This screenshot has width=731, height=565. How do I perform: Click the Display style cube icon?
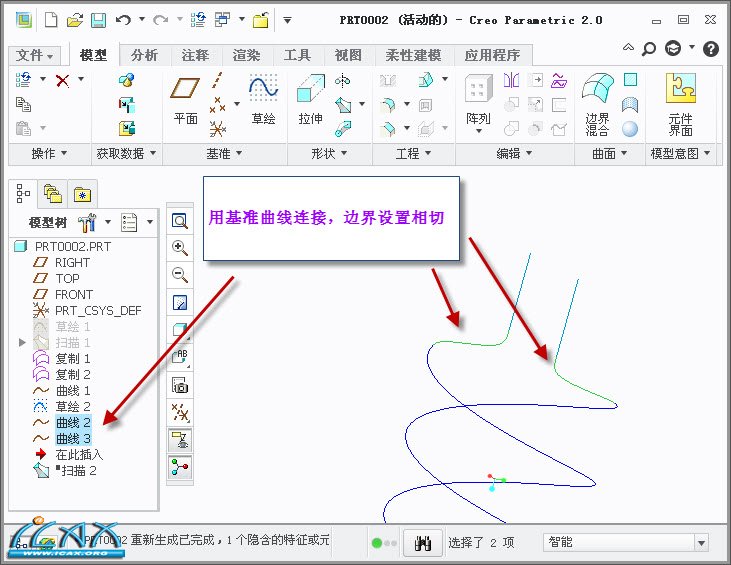coord(180,330)
